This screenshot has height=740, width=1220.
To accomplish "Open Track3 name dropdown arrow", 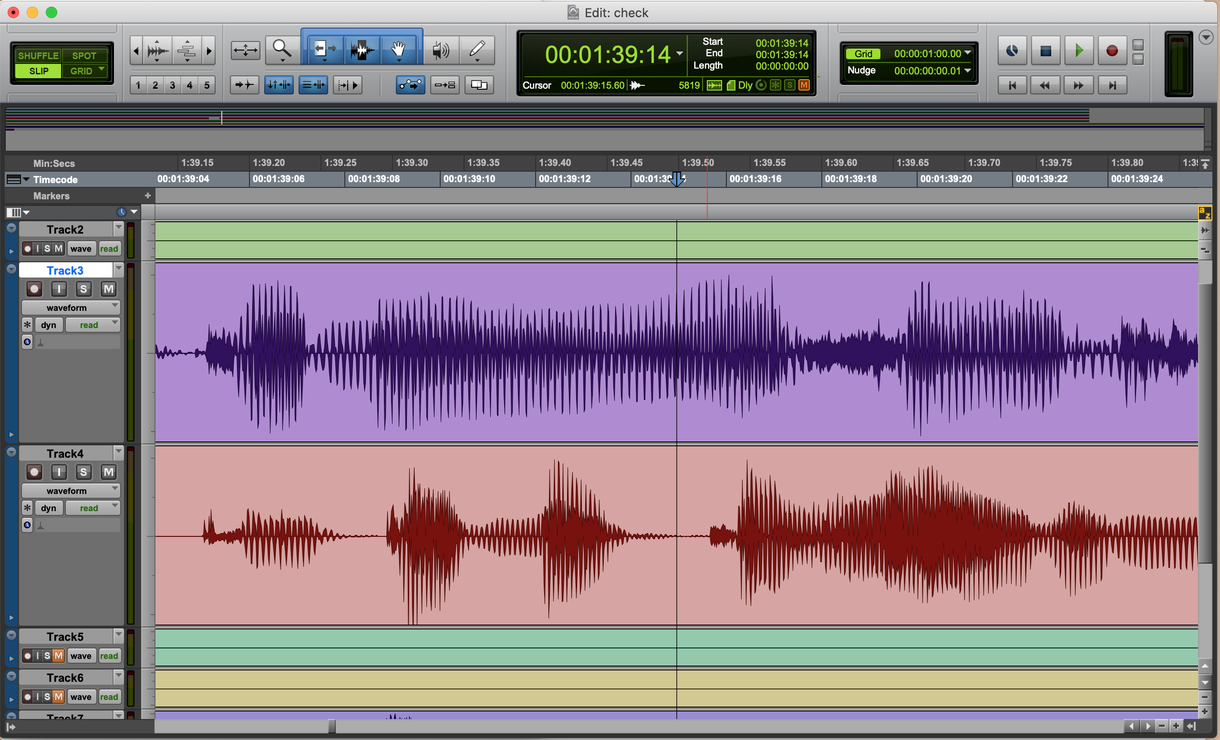I will click(119, 270).
